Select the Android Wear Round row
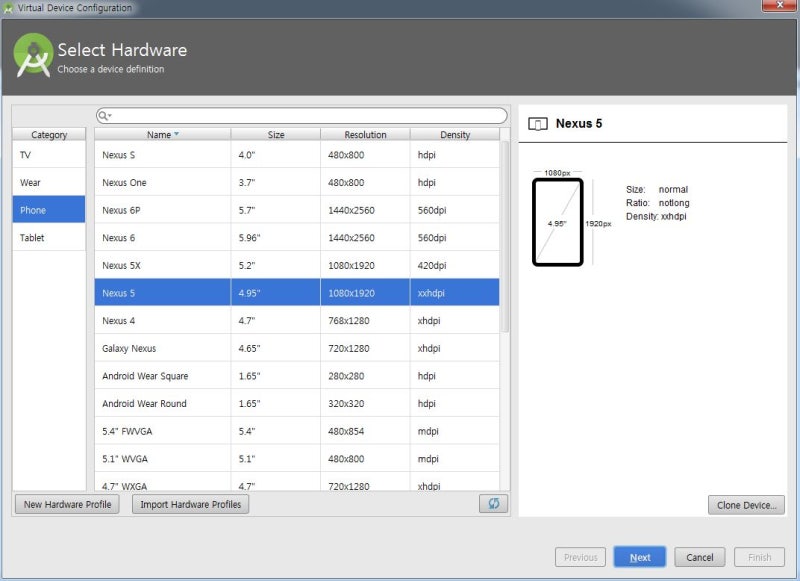The height and width of the screenshot is (581, 800). (x=297, y=403)
